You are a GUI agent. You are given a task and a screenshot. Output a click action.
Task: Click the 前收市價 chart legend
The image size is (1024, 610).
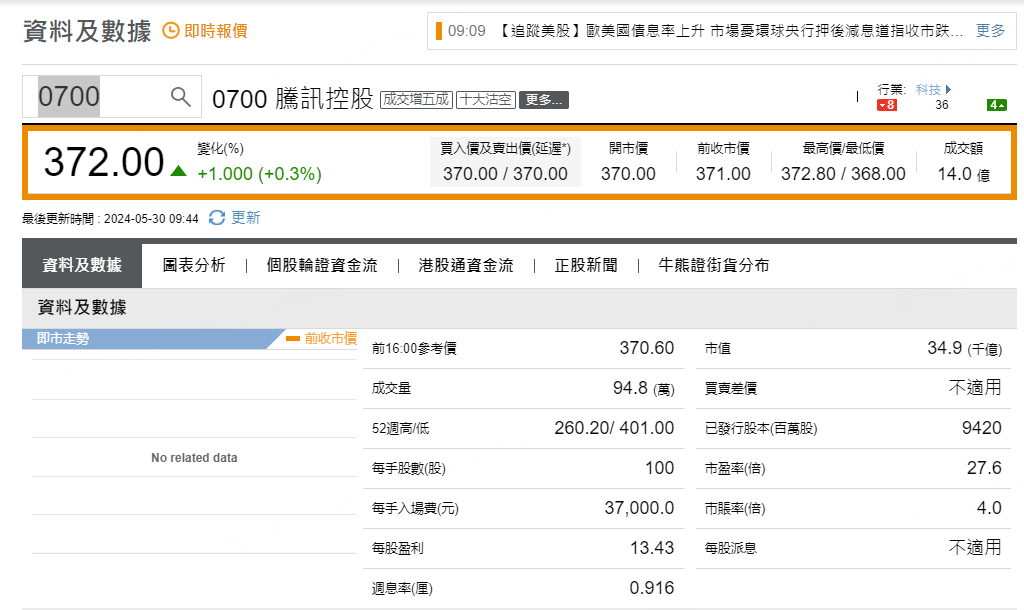click(321, 338)
